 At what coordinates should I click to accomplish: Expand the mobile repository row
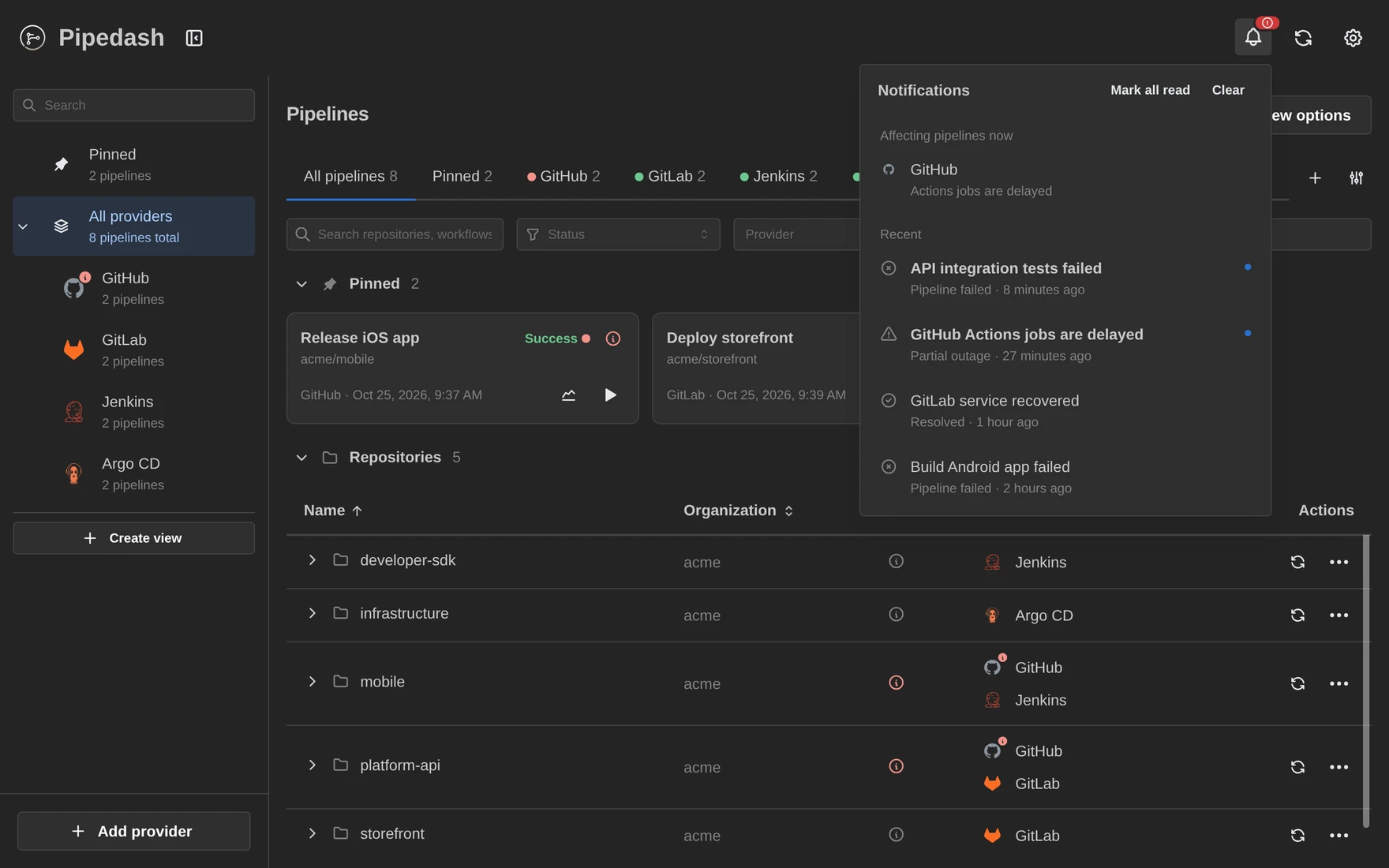point(312,682)
